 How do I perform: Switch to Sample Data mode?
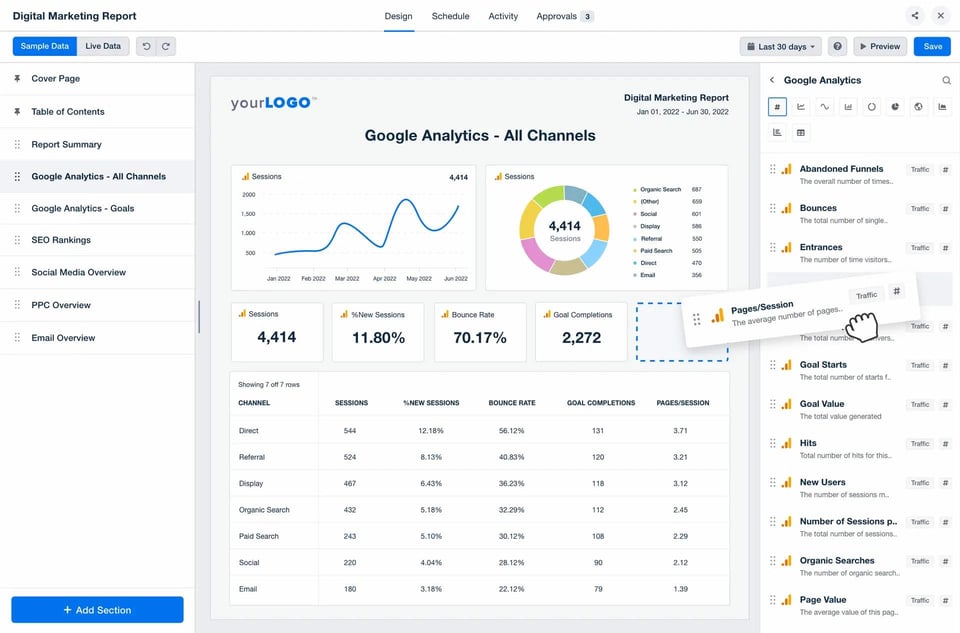(44, 45)
